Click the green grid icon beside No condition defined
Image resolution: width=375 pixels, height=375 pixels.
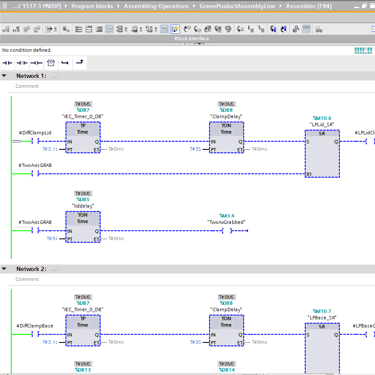click(x=363, y=51)
